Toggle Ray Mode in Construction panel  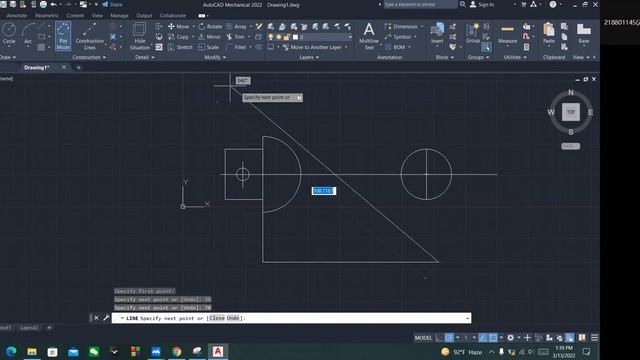tap(63, 36)
